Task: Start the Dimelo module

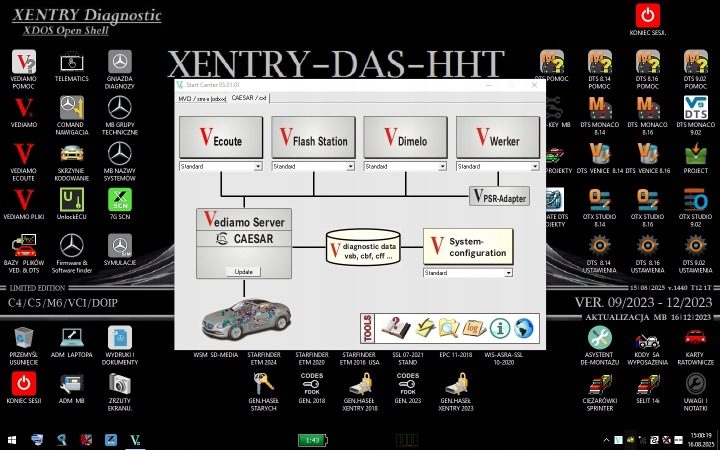Action: click(x=405, y=137)
